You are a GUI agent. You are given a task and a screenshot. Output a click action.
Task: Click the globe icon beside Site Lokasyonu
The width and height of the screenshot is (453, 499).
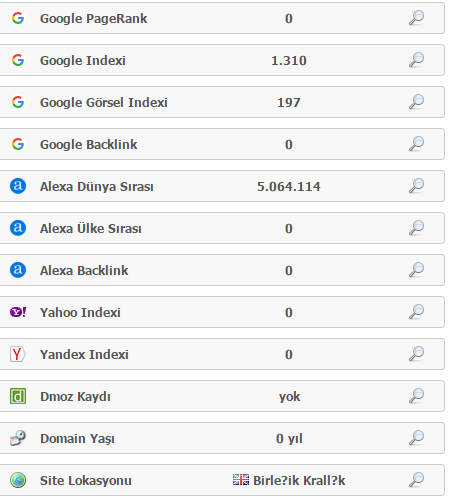18,480
